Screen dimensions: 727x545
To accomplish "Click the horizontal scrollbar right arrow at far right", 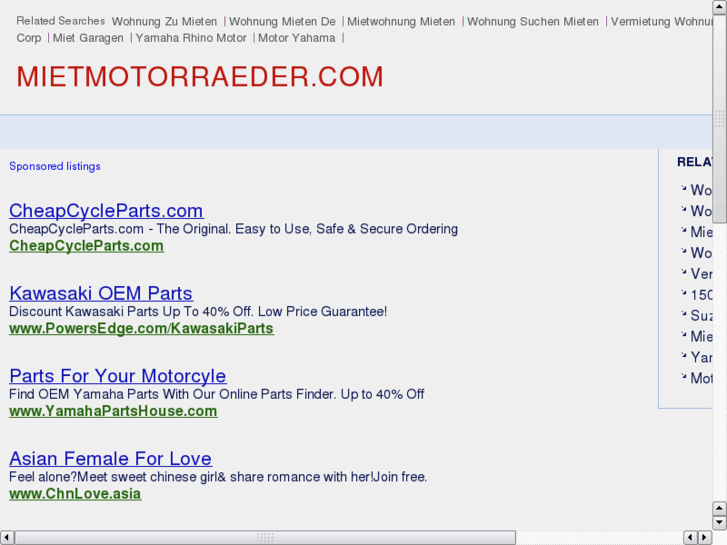I will click(x=705, y=538).
